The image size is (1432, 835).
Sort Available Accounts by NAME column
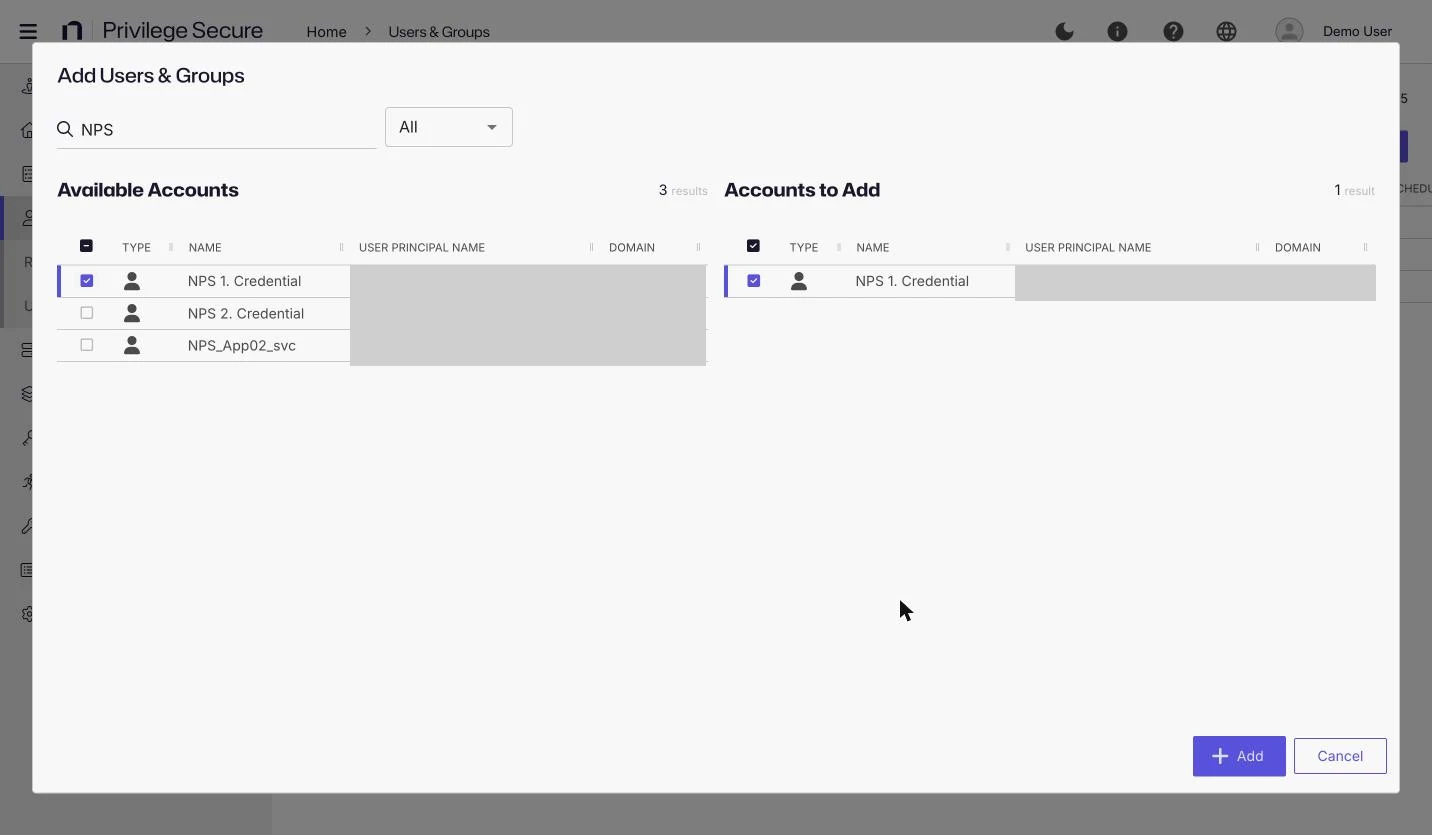tap(205, 247)
